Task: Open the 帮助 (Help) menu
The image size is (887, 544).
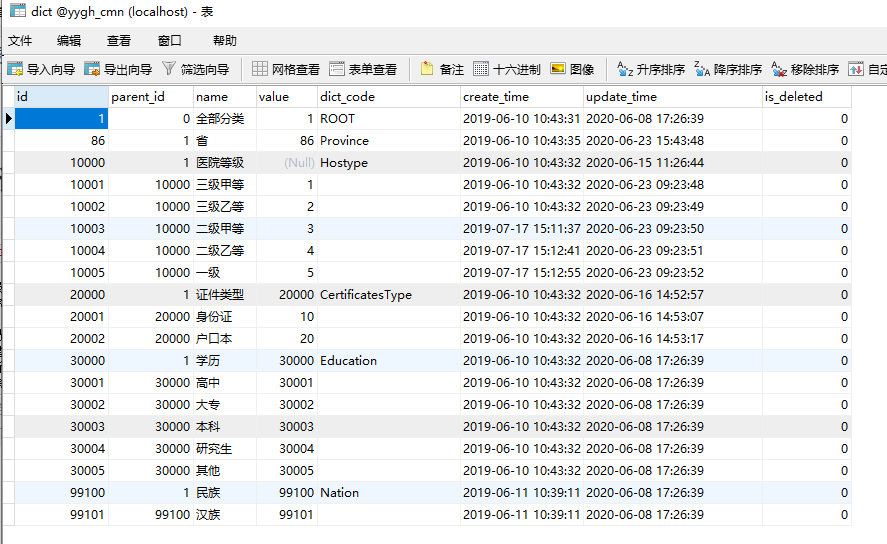Action: pos(225,41)
